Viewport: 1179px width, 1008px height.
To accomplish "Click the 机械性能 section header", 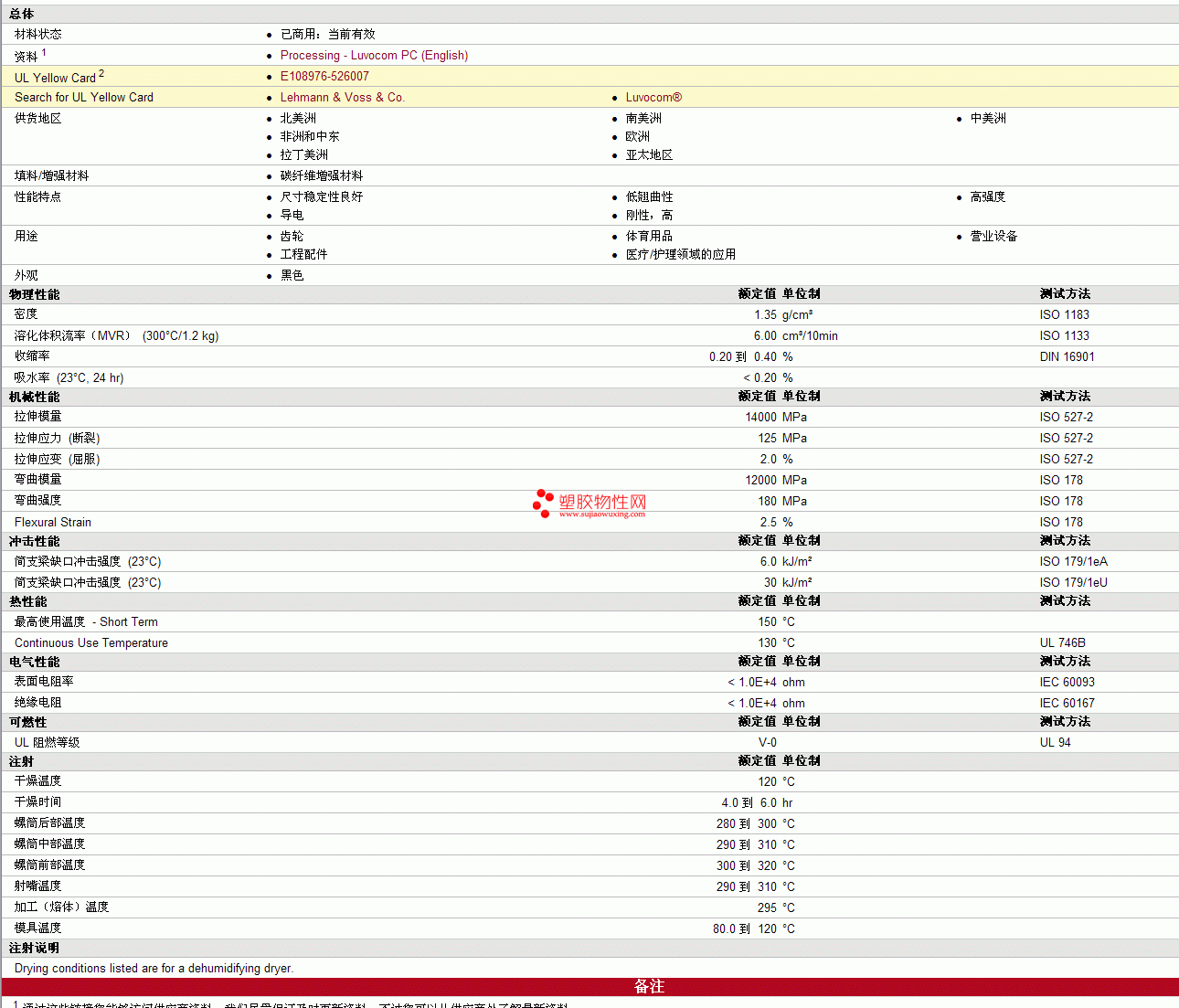I will [x=34, y=397].
